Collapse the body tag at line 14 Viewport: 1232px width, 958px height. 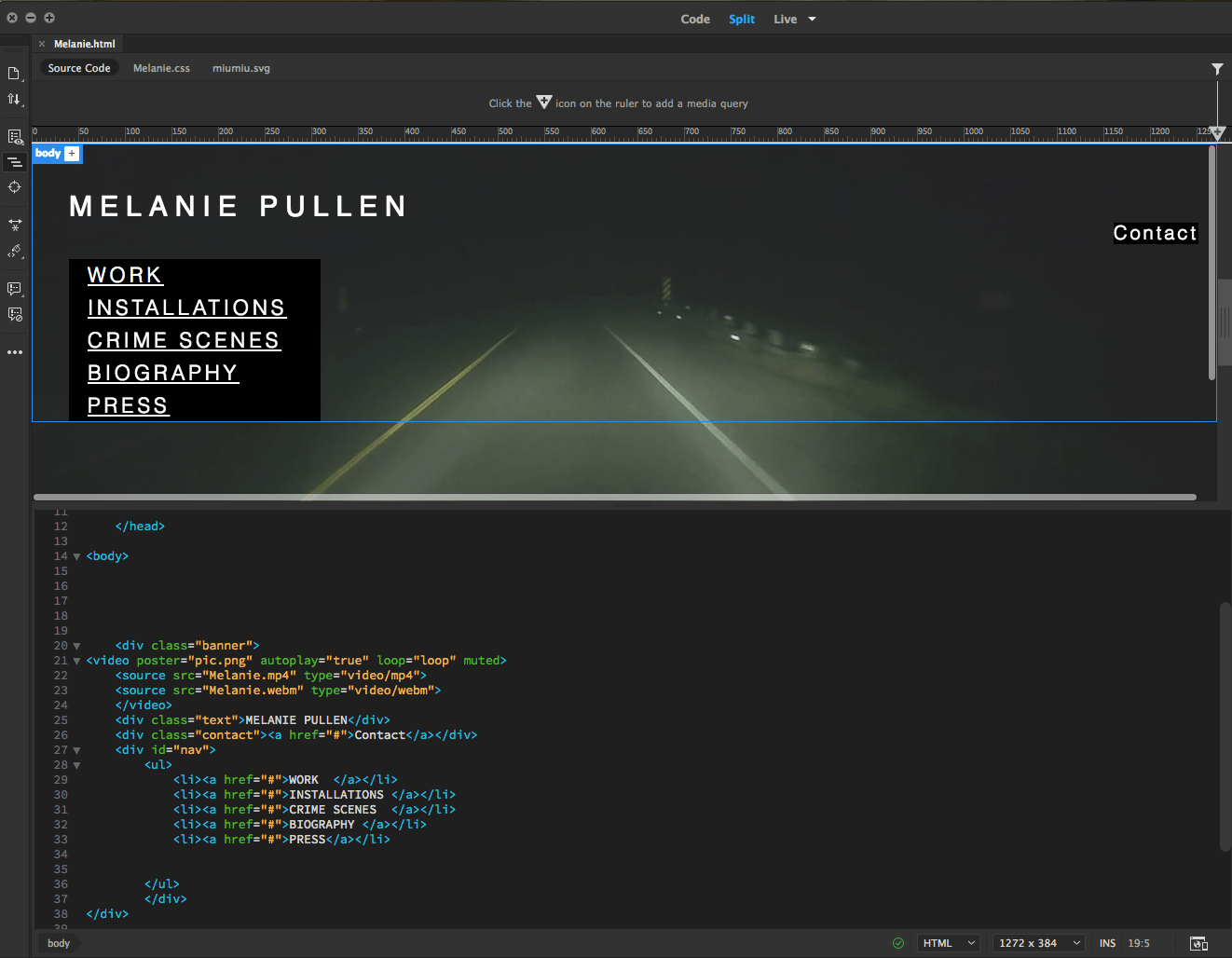[76, 556]
